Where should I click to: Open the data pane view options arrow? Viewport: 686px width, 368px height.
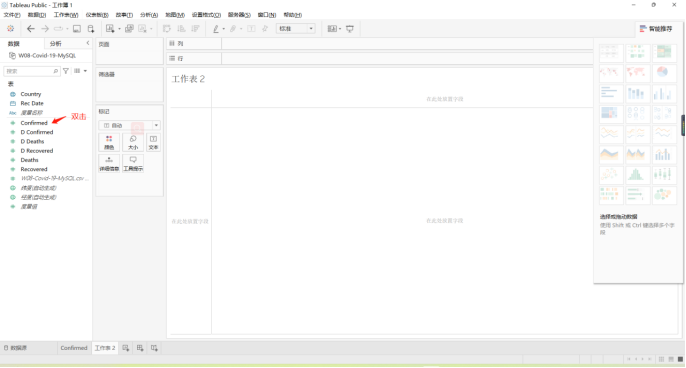85,71
